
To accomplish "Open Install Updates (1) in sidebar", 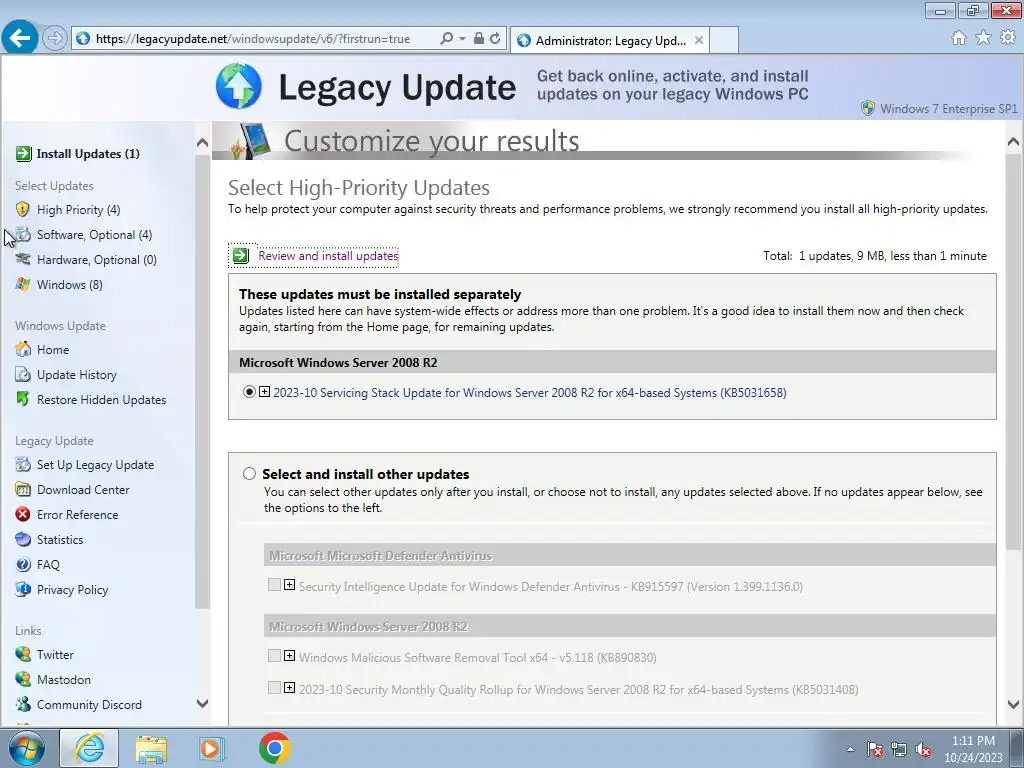I will [88, 153].
